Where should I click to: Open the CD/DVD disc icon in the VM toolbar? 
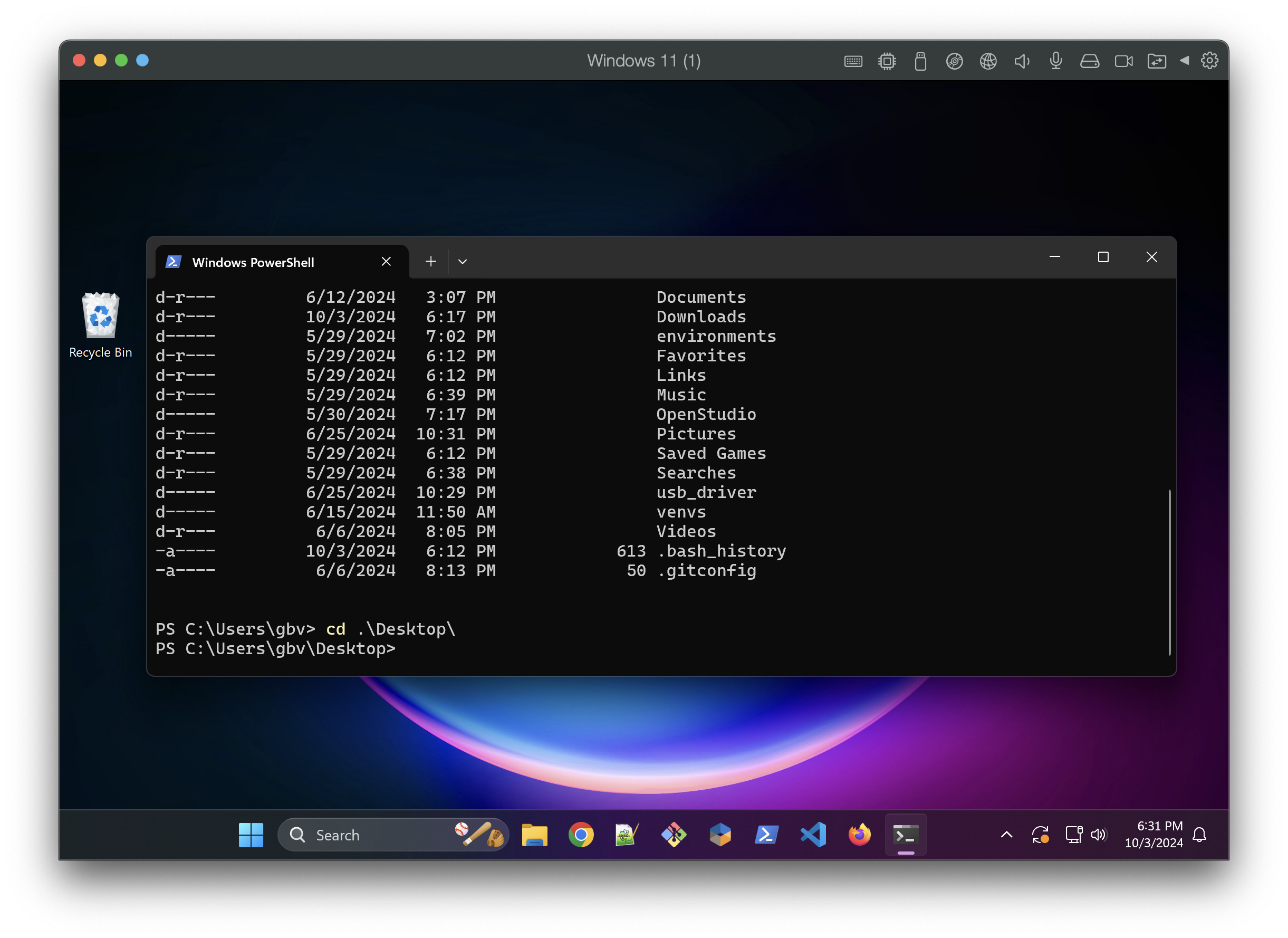click(954, 61)
